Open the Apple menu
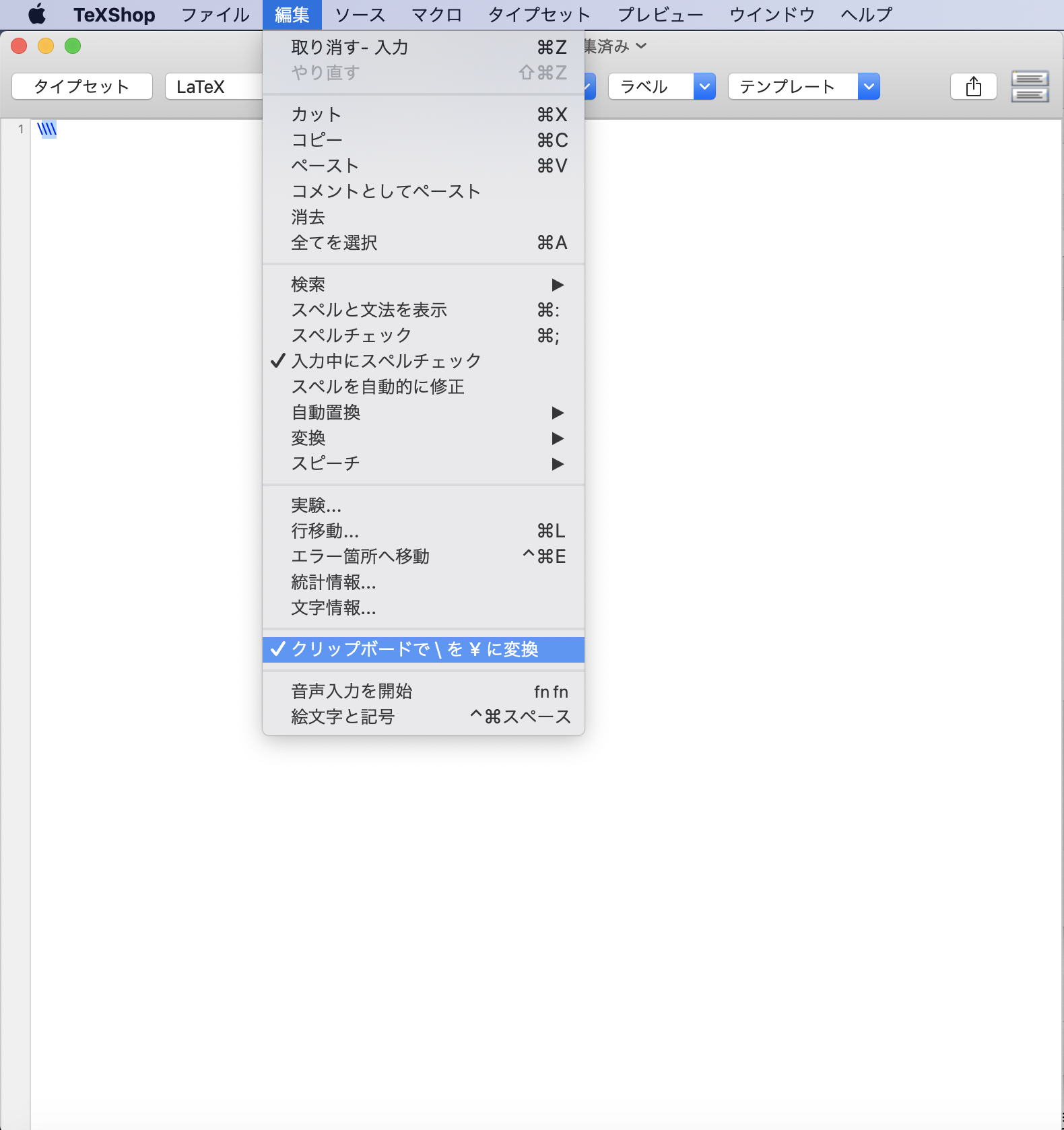Screen dimensions: 1064x1130 [37, 14]
